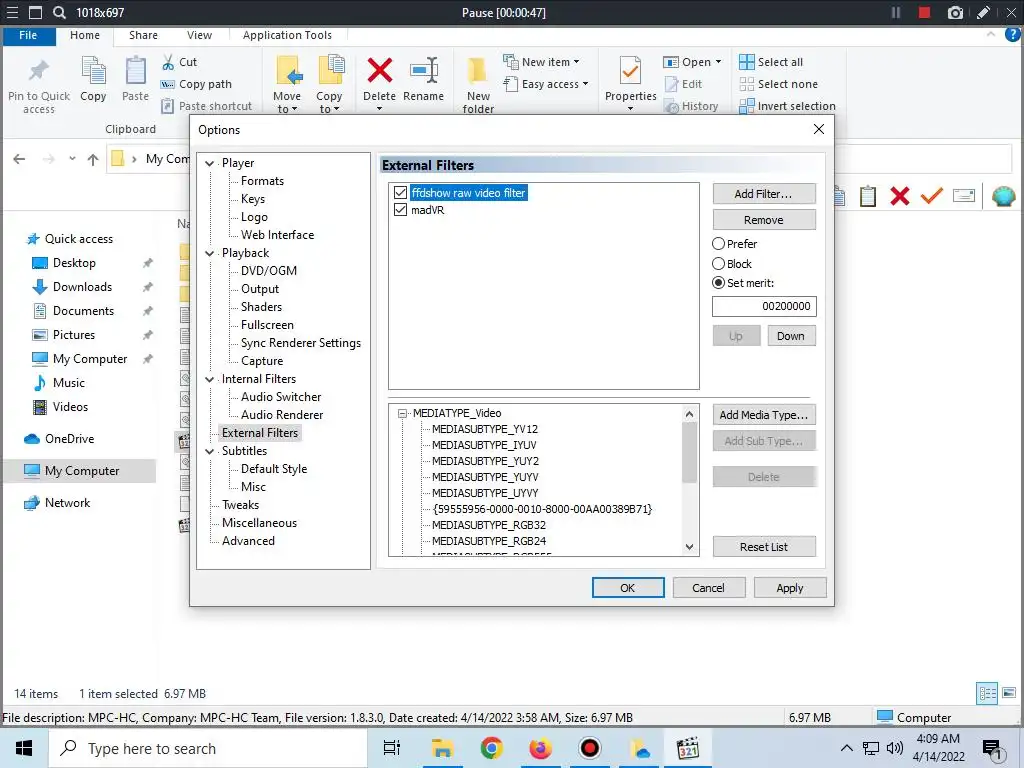Open the Application Tools tab
Screen dimensions: 1024x768
(x=287, y=35)
